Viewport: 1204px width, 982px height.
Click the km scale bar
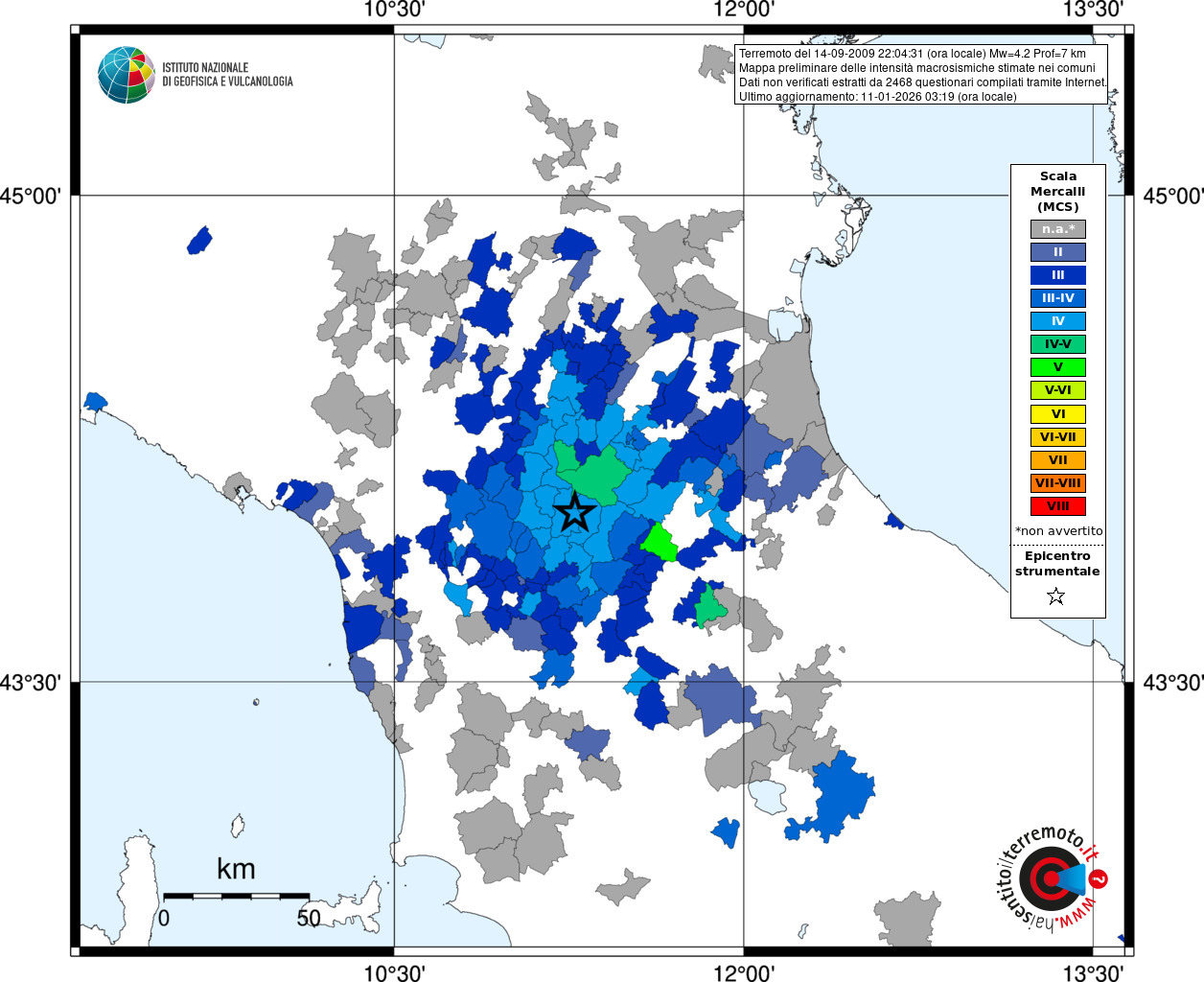pos(236,896)
